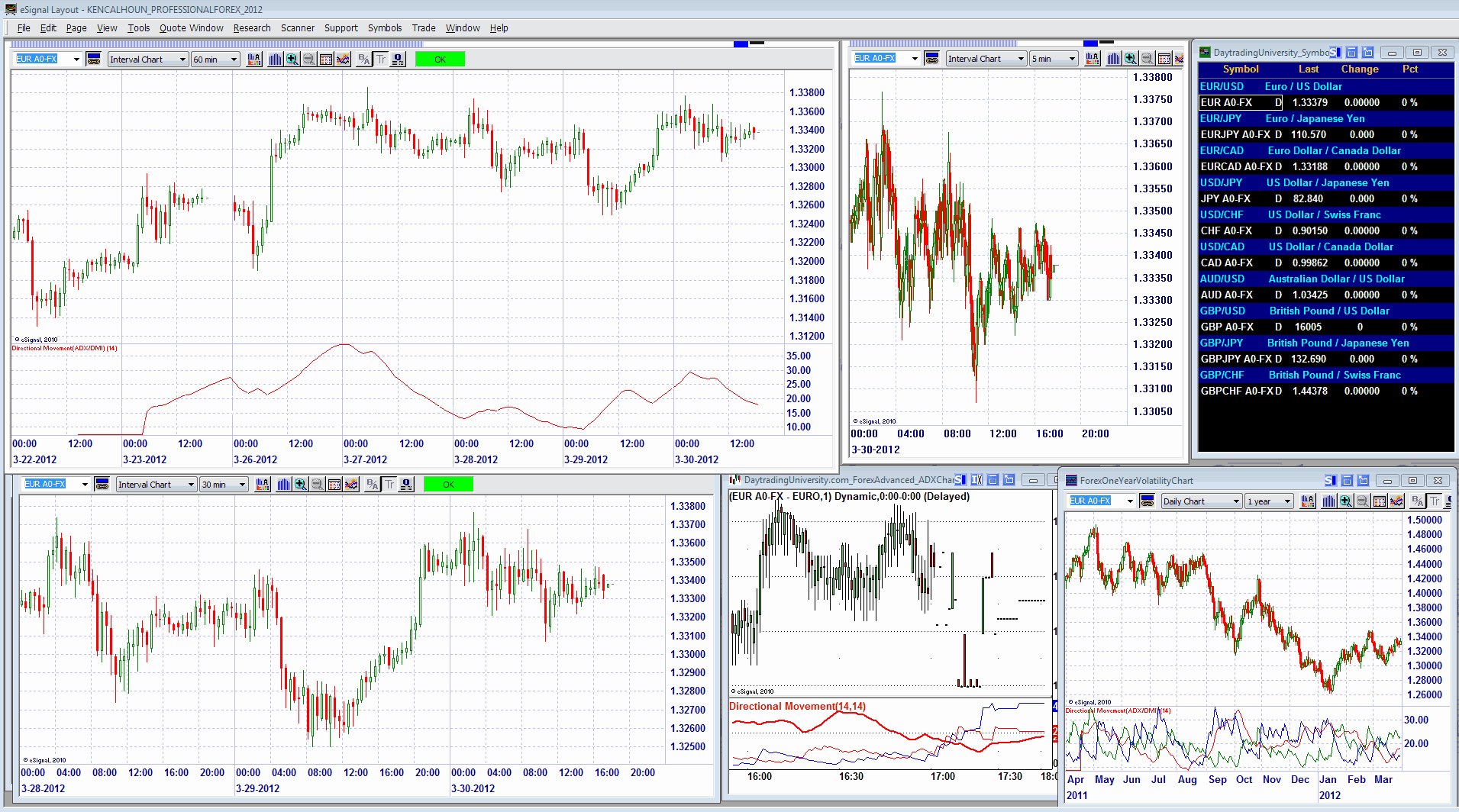
Task: Click the zoom in magnifier on the Daily Chart
Action: coord(1346,501)
